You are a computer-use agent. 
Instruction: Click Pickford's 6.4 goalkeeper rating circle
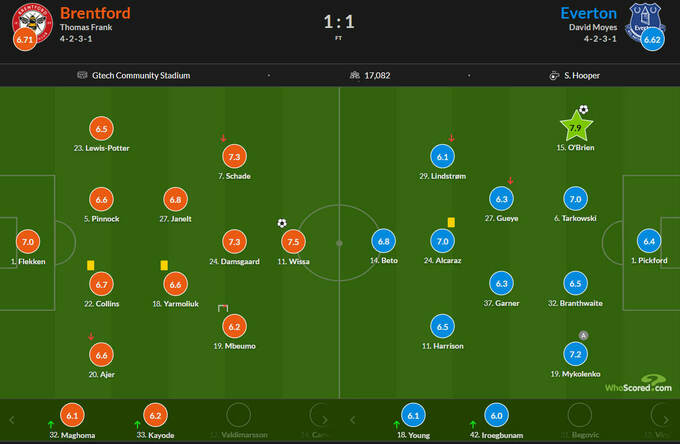(650, 241)
